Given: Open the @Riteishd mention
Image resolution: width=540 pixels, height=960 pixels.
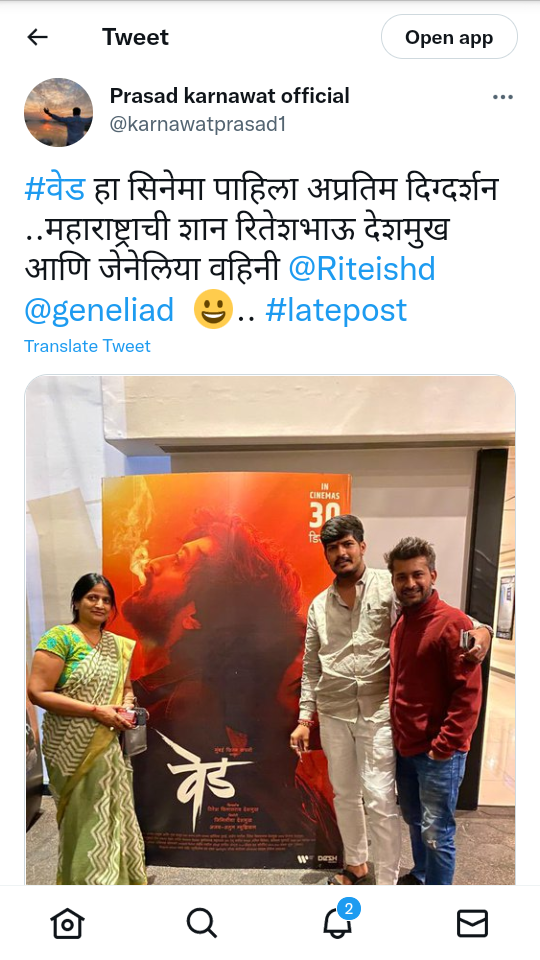Looking at the screenshot, I should tap(362, 269).
